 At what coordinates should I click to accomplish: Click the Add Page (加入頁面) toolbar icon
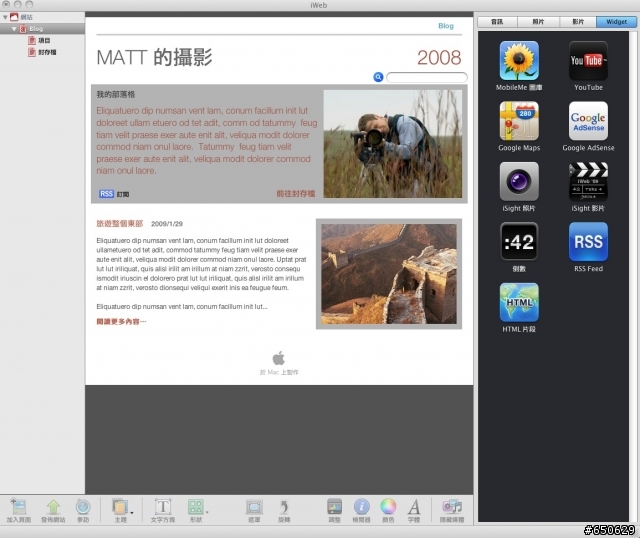tap(18, 507)
